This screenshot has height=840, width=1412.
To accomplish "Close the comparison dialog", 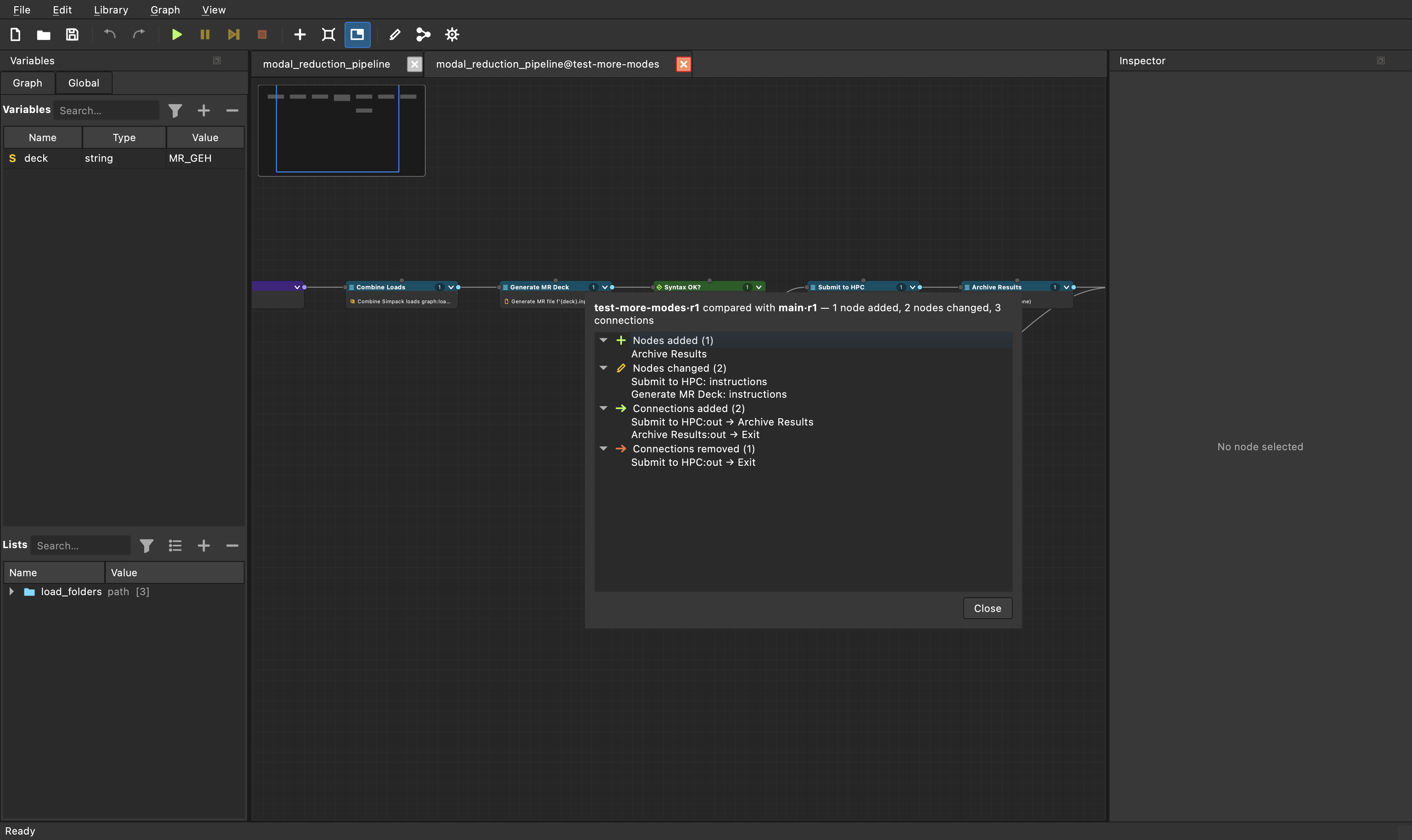I will [987, 608].
